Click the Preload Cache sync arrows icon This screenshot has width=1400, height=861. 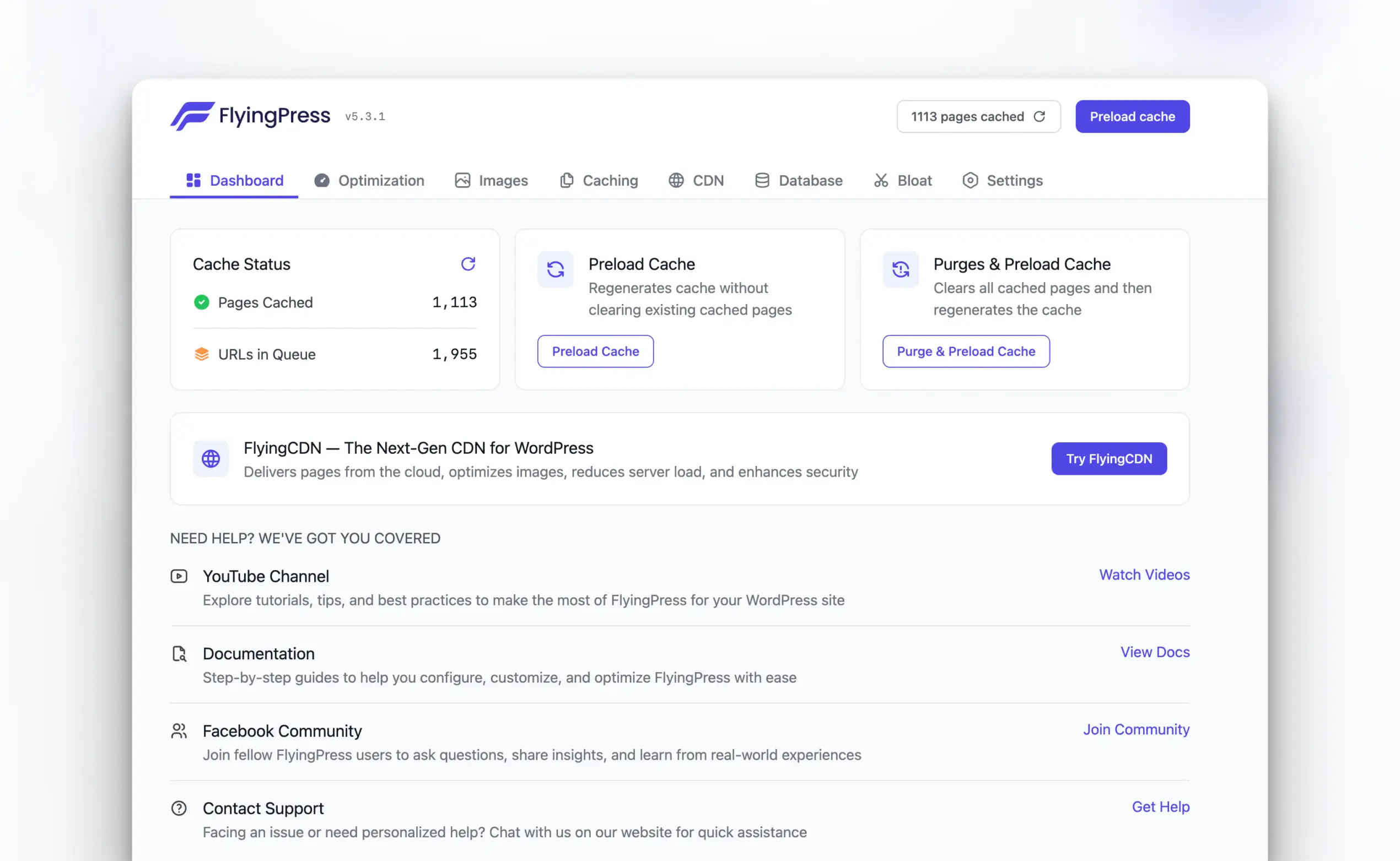[556, 269]
